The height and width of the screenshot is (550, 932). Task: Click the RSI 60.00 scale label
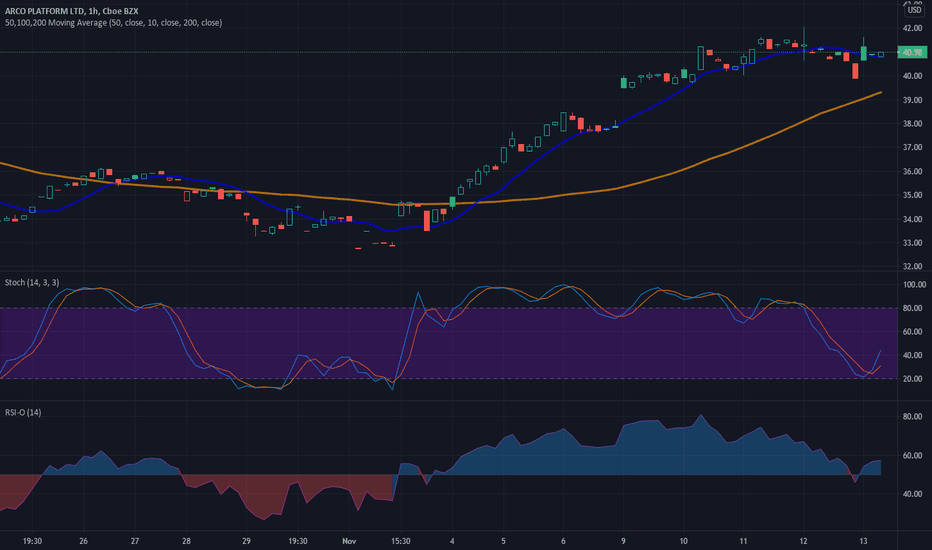[912, 455]
